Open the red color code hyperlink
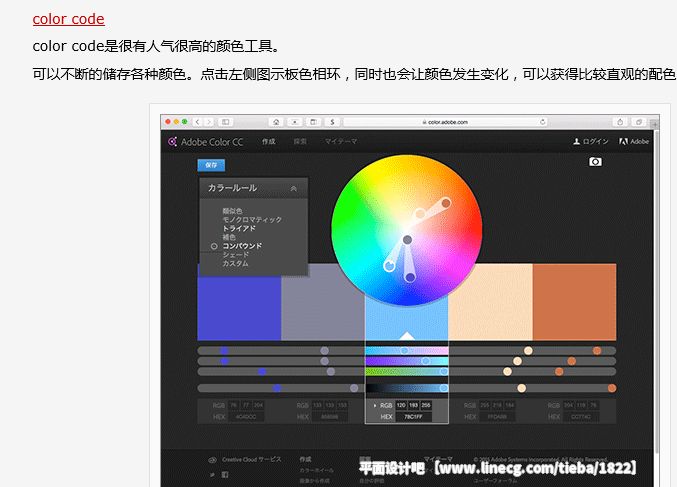Screen dimensions: 677x487 pos(68,19)
